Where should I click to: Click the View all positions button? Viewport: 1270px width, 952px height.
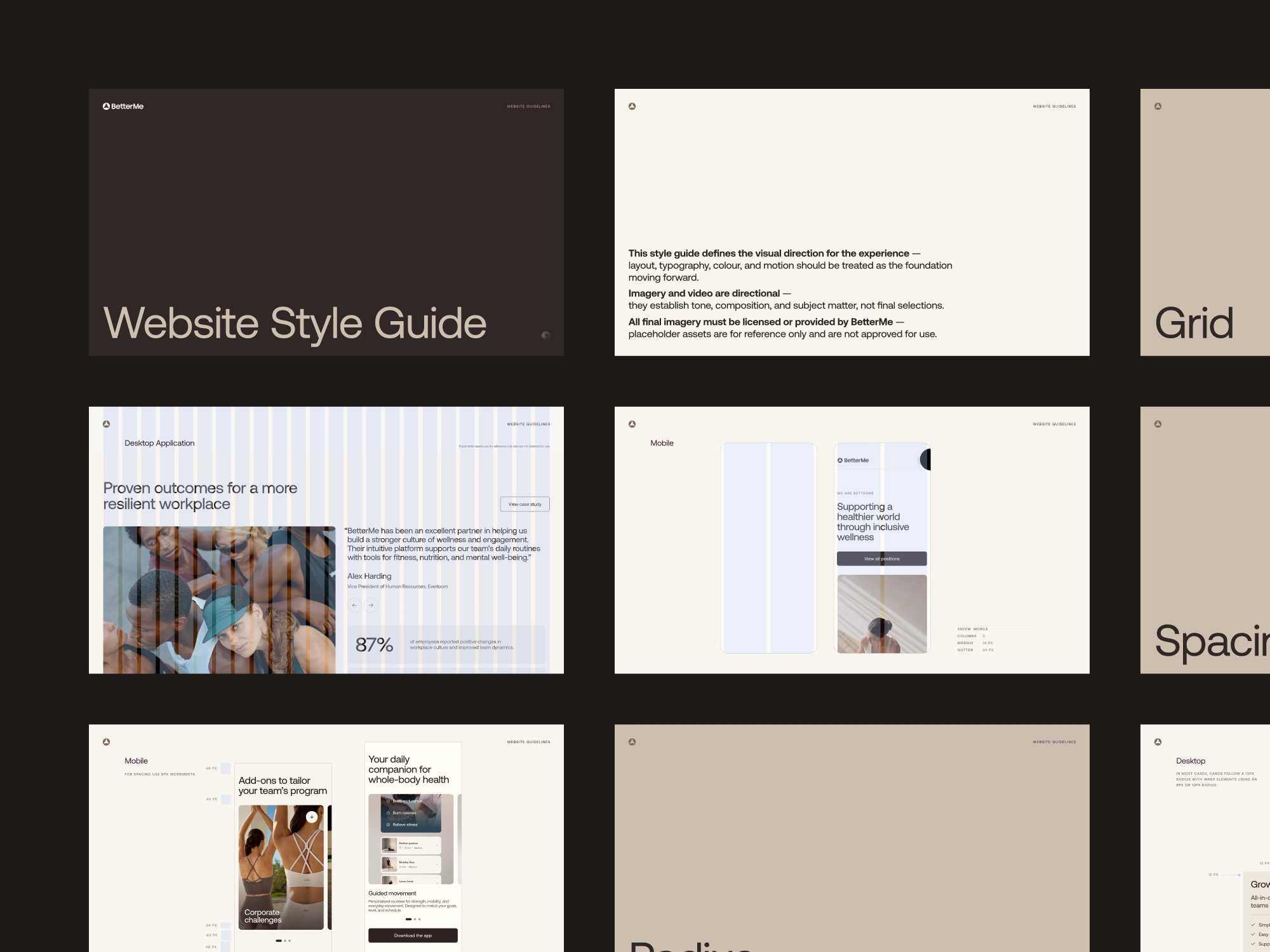[x=881, y=559]
